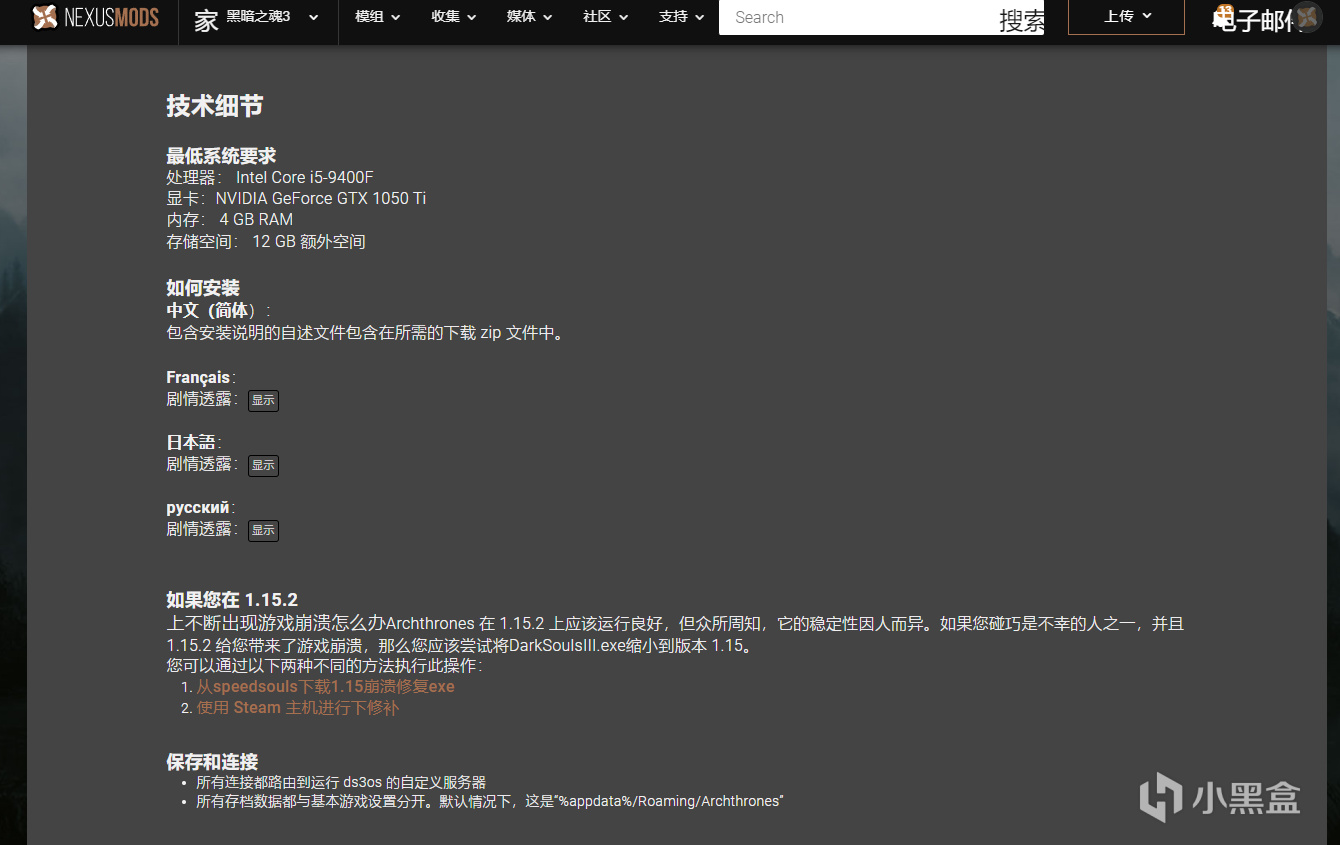This screenshot has height=845, width=1340.
Task: Select the 12 GB 额外空间 text
Action: pyautogui.click(x=309, y=241)
